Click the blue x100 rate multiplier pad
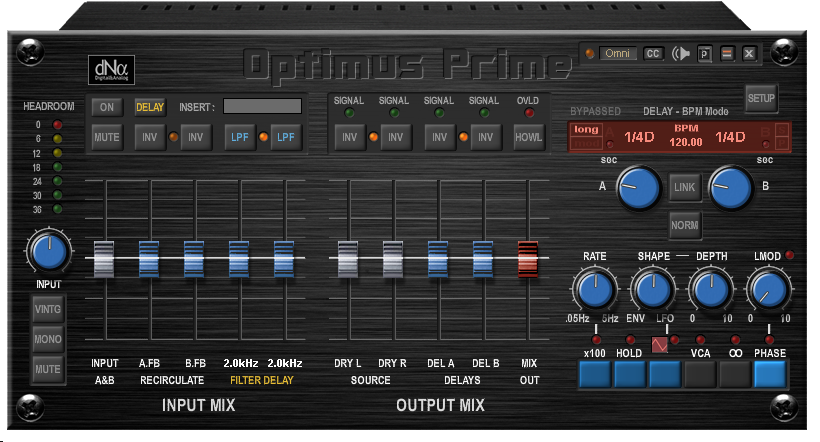The height and width of the screenshot is (442, 820). click(595, 375)
